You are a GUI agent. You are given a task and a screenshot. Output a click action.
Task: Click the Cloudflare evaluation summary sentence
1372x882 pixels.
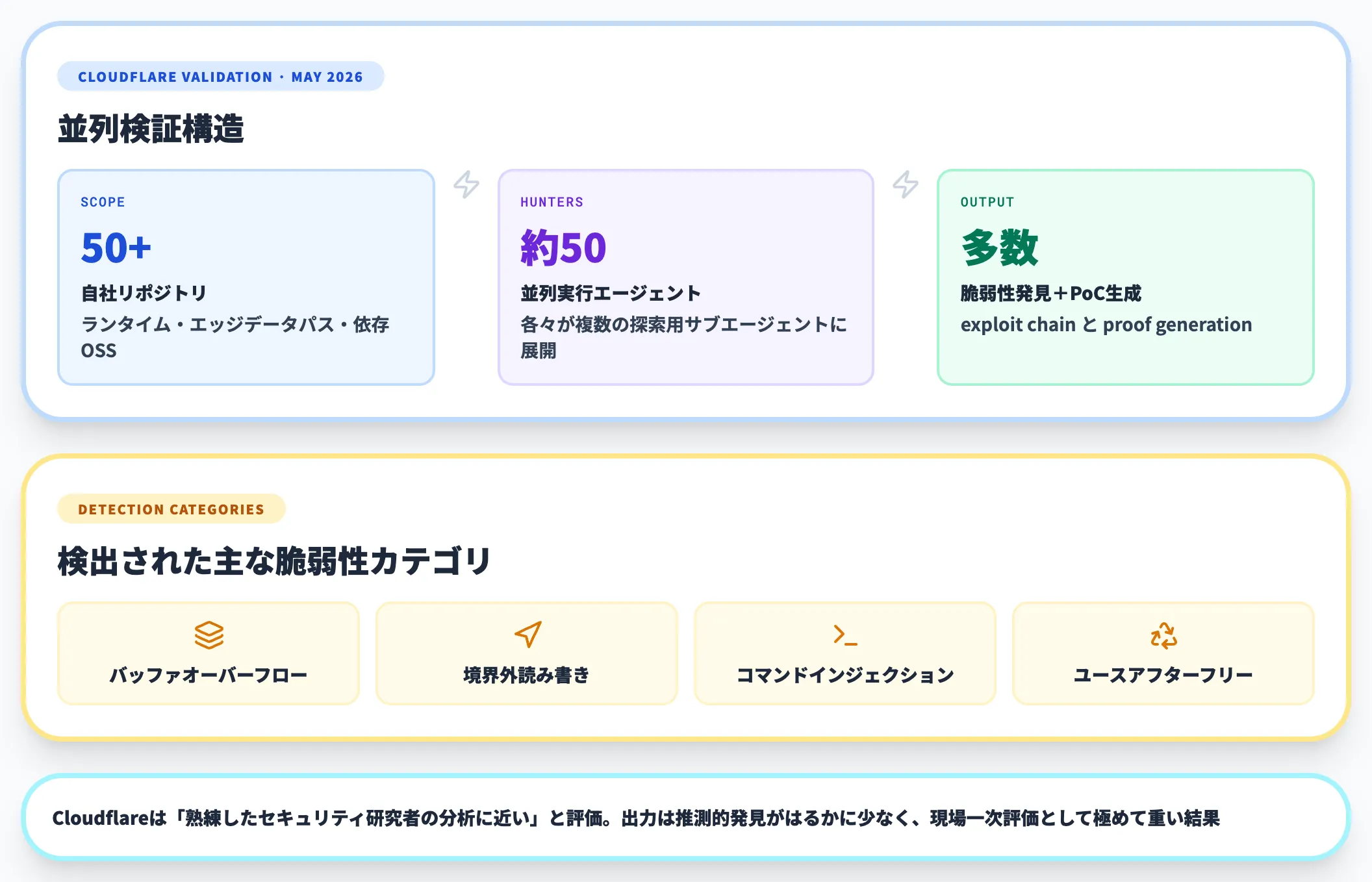(x=636, y=818)
